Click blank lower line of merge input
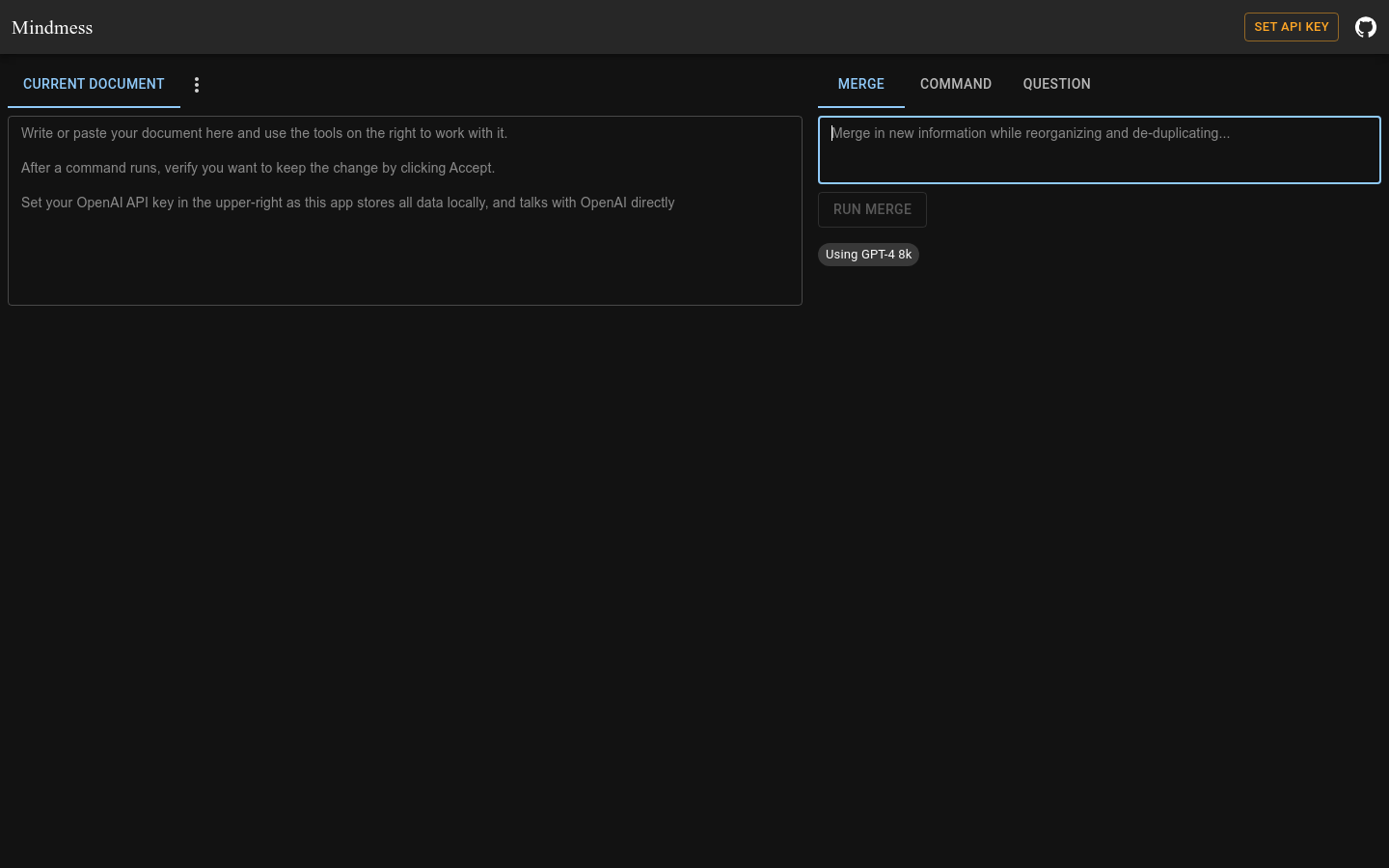This screenshot has height=868, width=1389. (1099, 164)
